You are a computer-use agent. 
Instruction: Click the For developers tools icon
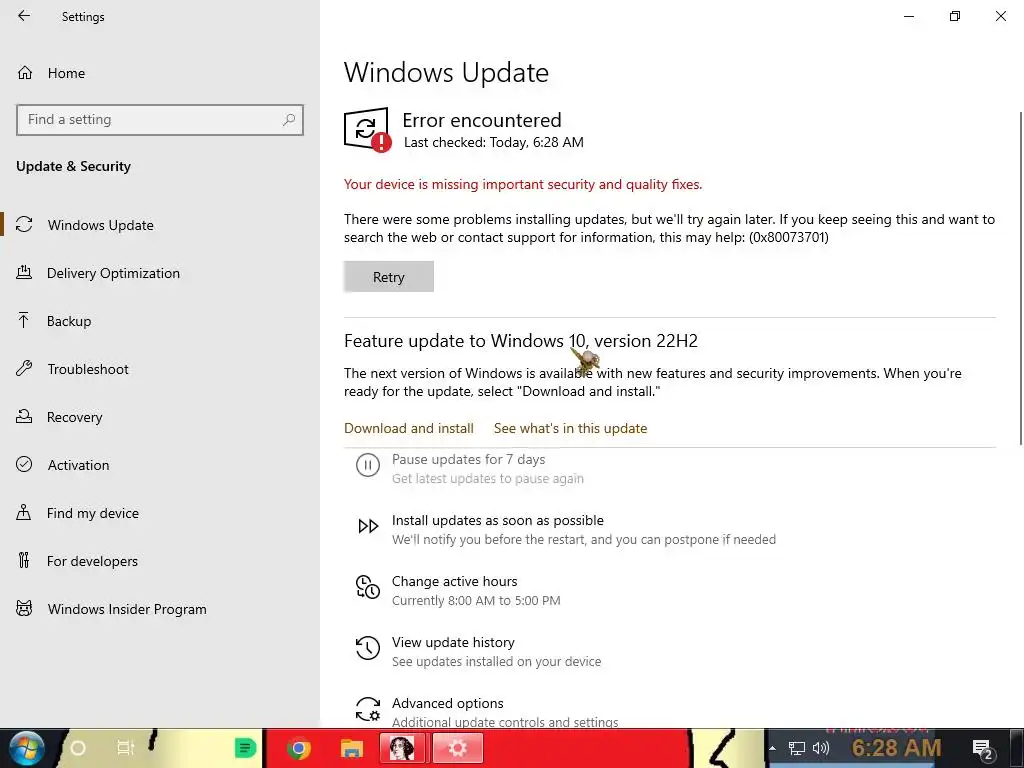pos(24,560)
